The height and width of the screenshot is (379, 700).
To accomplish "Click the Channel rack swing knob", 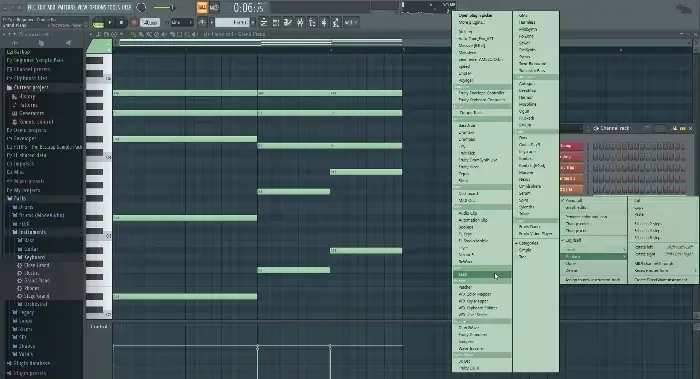I will pyautogui.click(x=647, y=129).
